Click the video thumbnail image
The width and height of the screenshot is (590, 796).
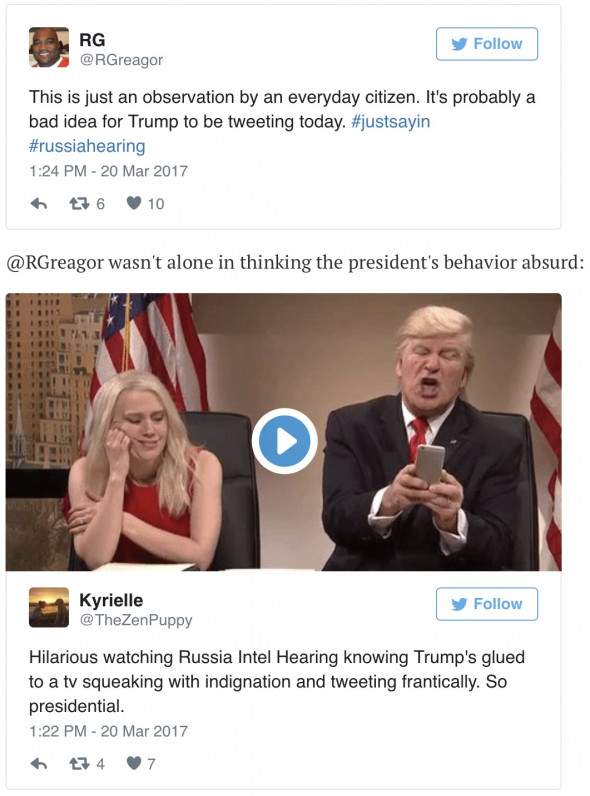tap(283, 432)
